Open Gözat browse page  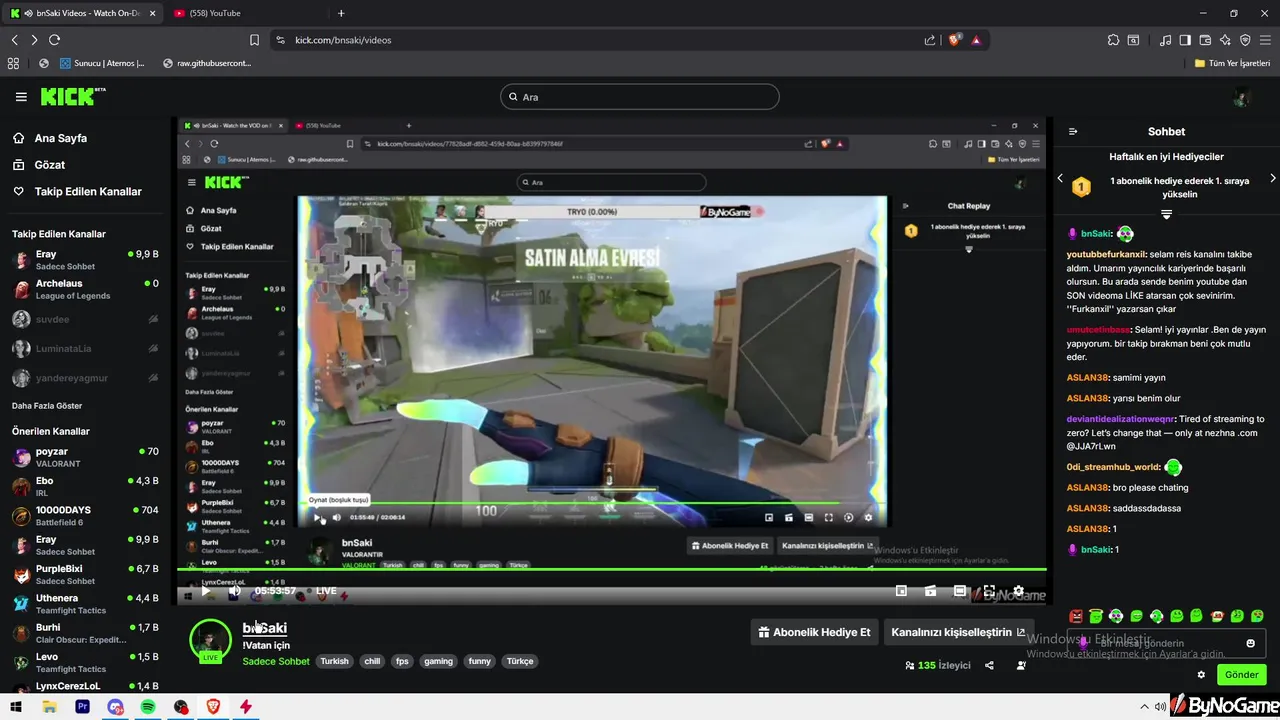39,164
